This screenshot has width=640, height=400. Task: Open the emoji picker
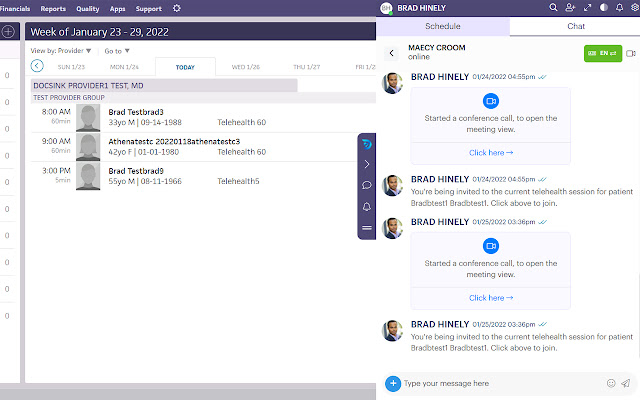click(x=610, y=383)
